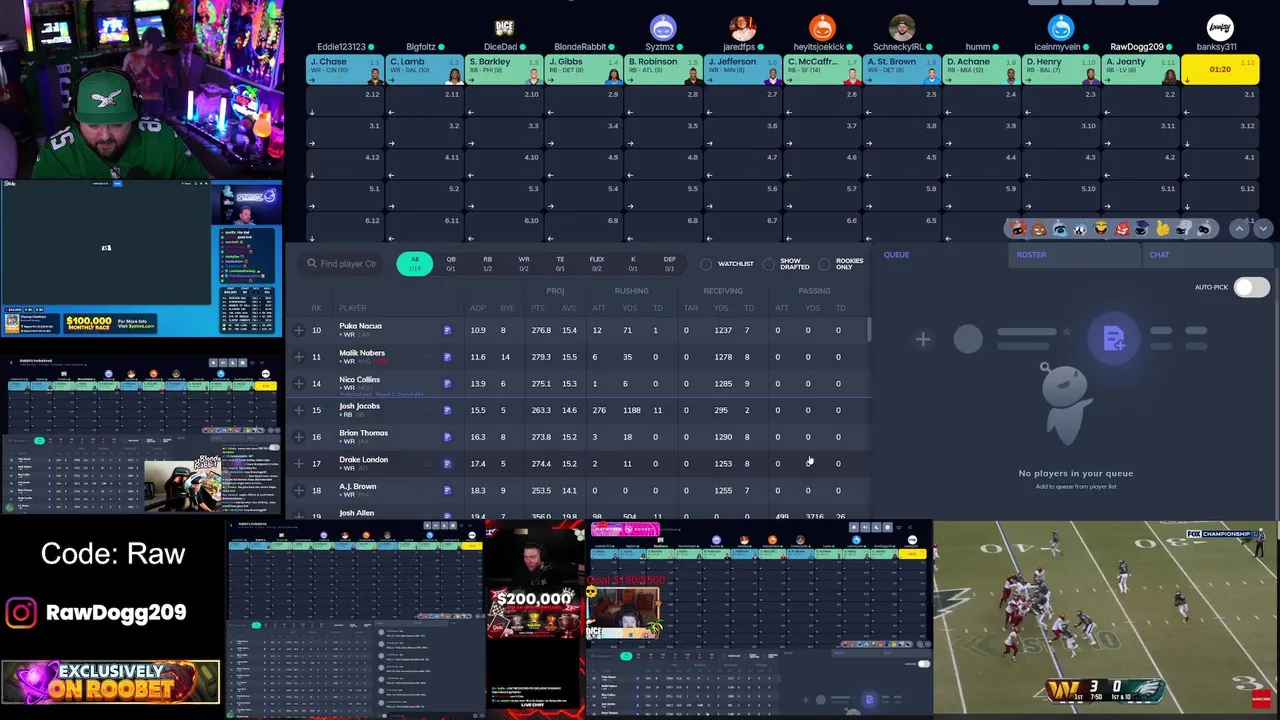Click the B. Robinson pick card
1280x720 pixels.
[x=663, y=69]
